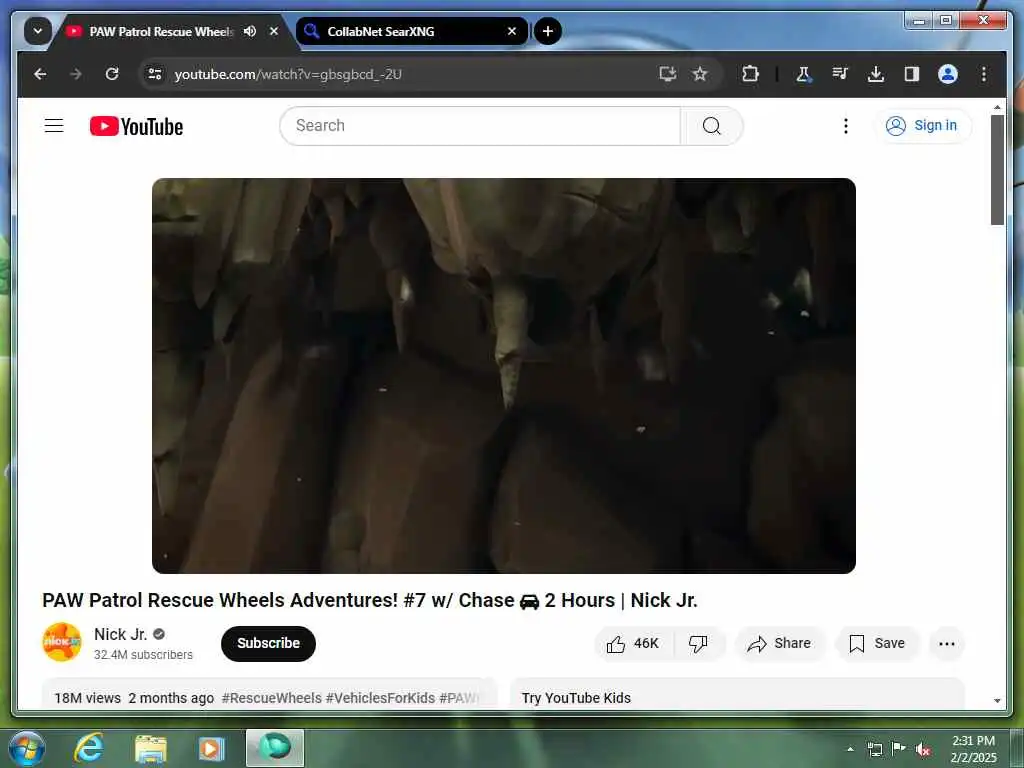Share the video
This screenshot has height=768, width=1024.
tap(780, 643)
